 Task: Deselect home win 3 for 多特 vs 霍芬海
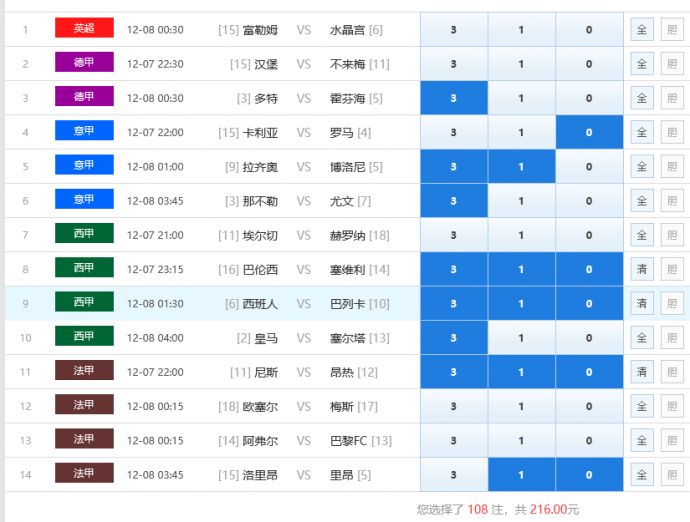[454, 98]
